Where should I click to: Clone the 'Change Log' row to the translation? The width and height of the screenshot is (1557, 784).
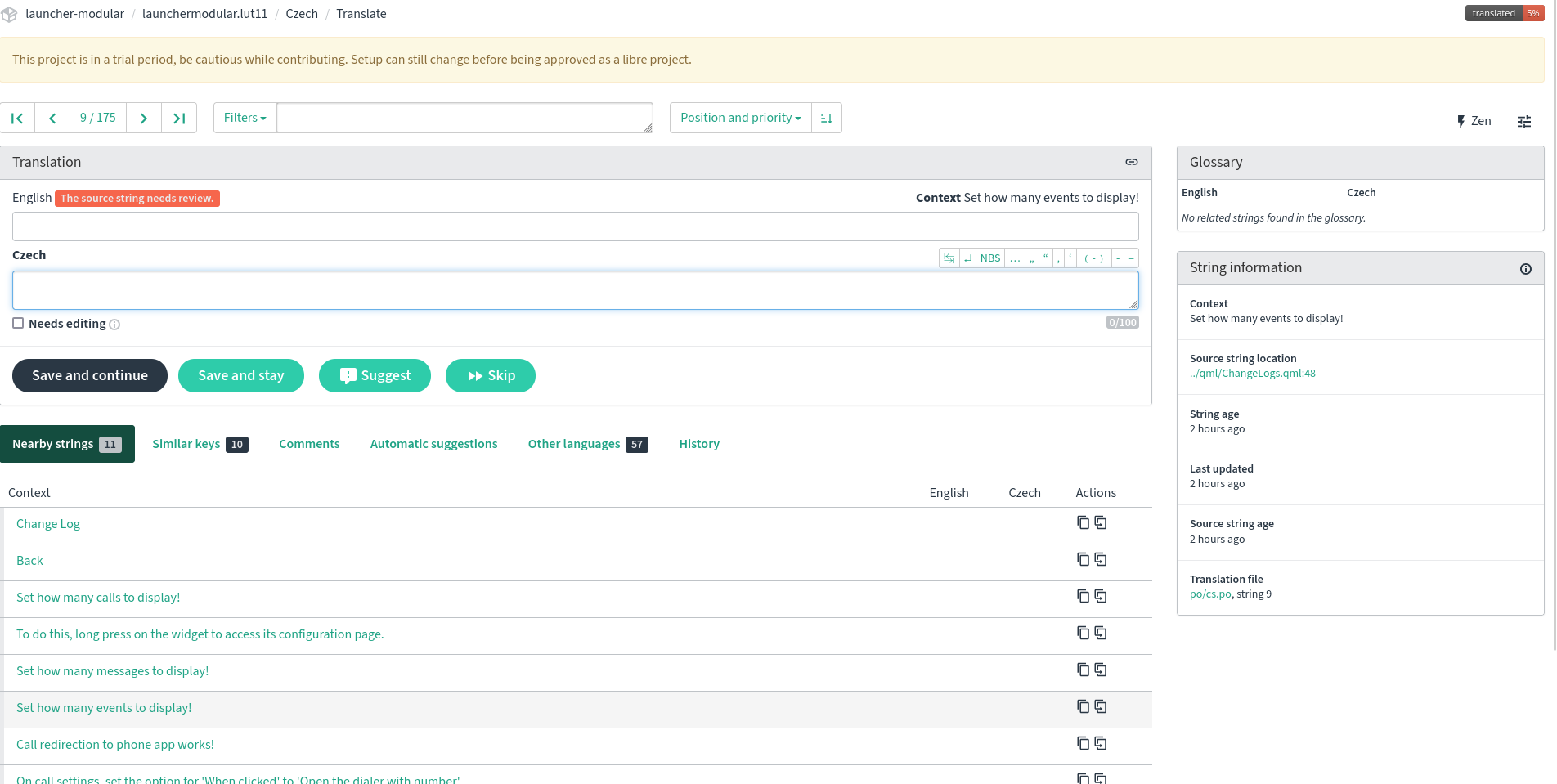click(1101, 522)
